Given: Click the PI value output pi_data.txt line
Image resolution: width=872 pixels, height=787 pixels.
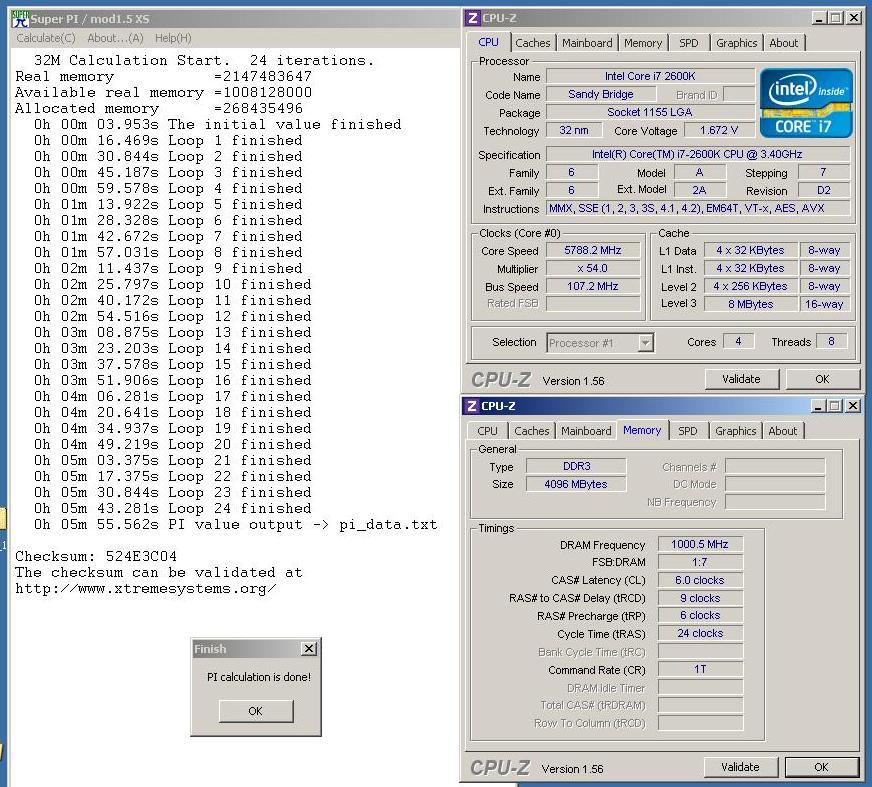Looking at the screenshot, I should [x=236, y=524].
